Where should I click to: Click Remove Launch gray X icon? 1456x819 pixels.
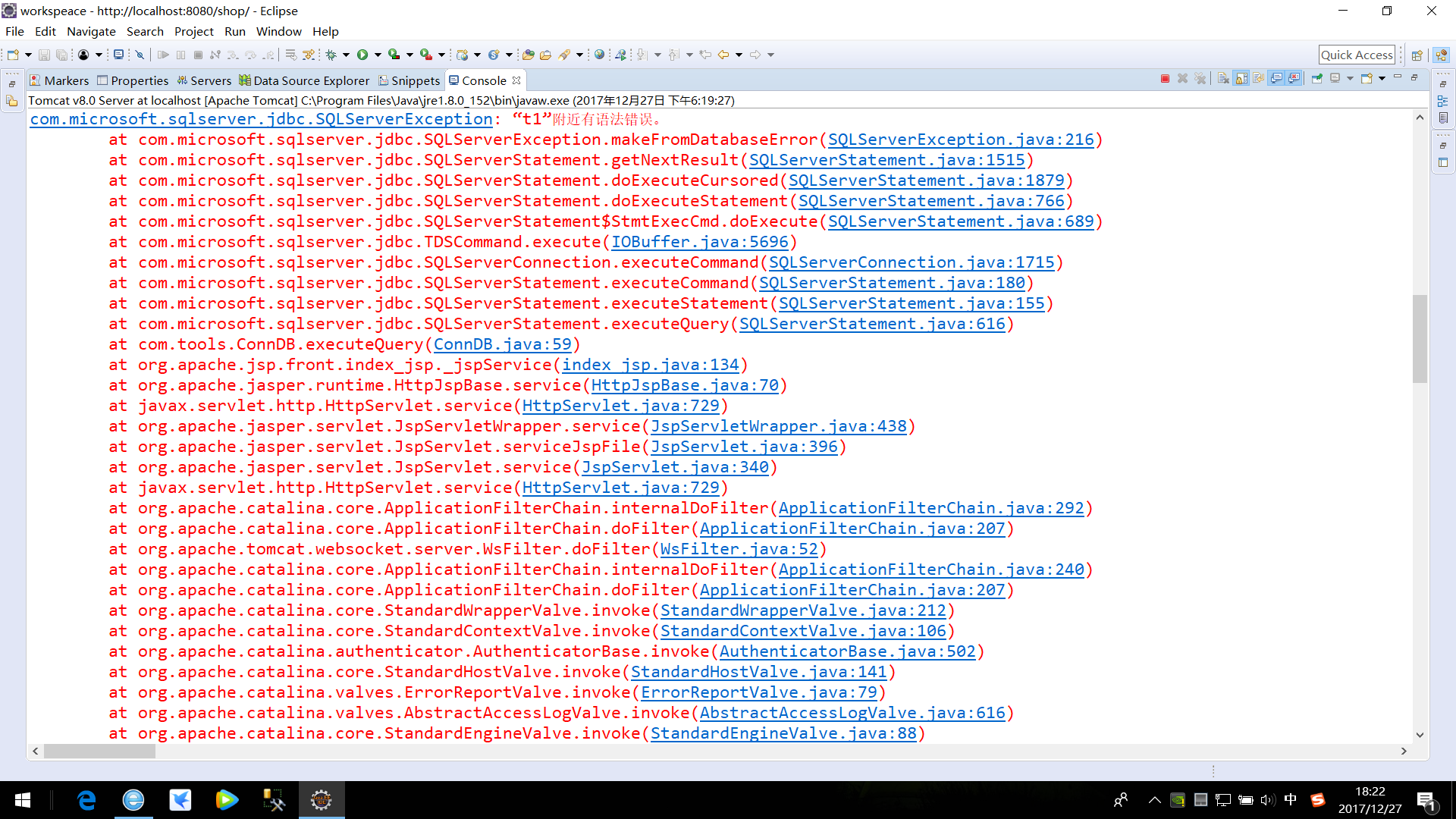point(1182,79)
